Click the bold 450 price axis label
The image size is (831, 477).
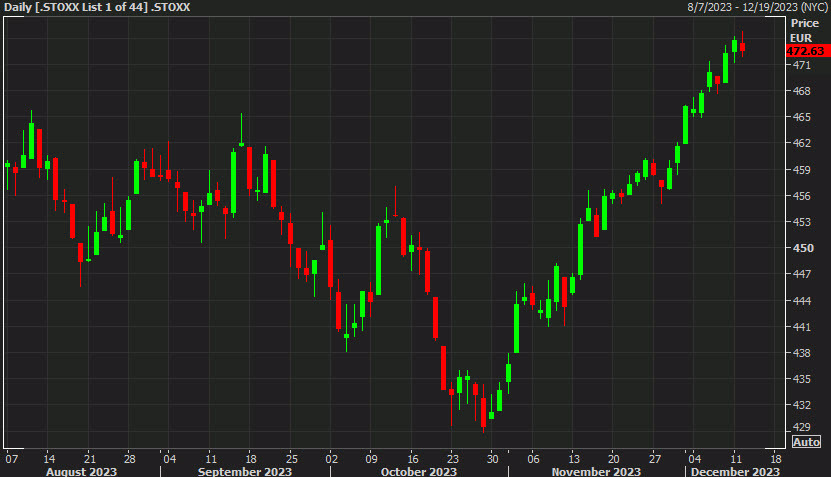pyautogui.click(x=802, y=248)
